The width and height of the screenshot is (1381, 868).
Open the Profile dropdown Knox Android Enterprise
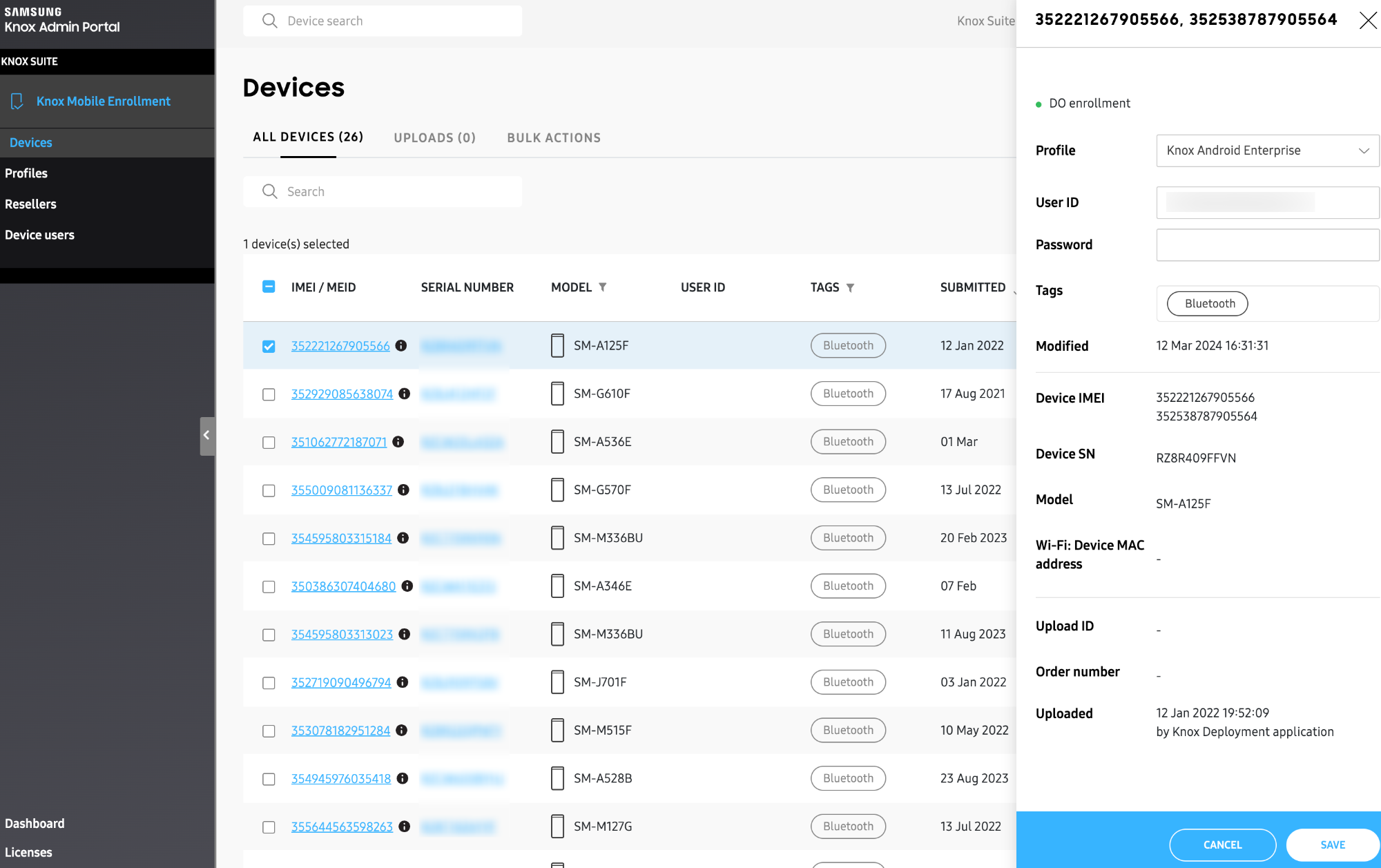[1267, 151]
